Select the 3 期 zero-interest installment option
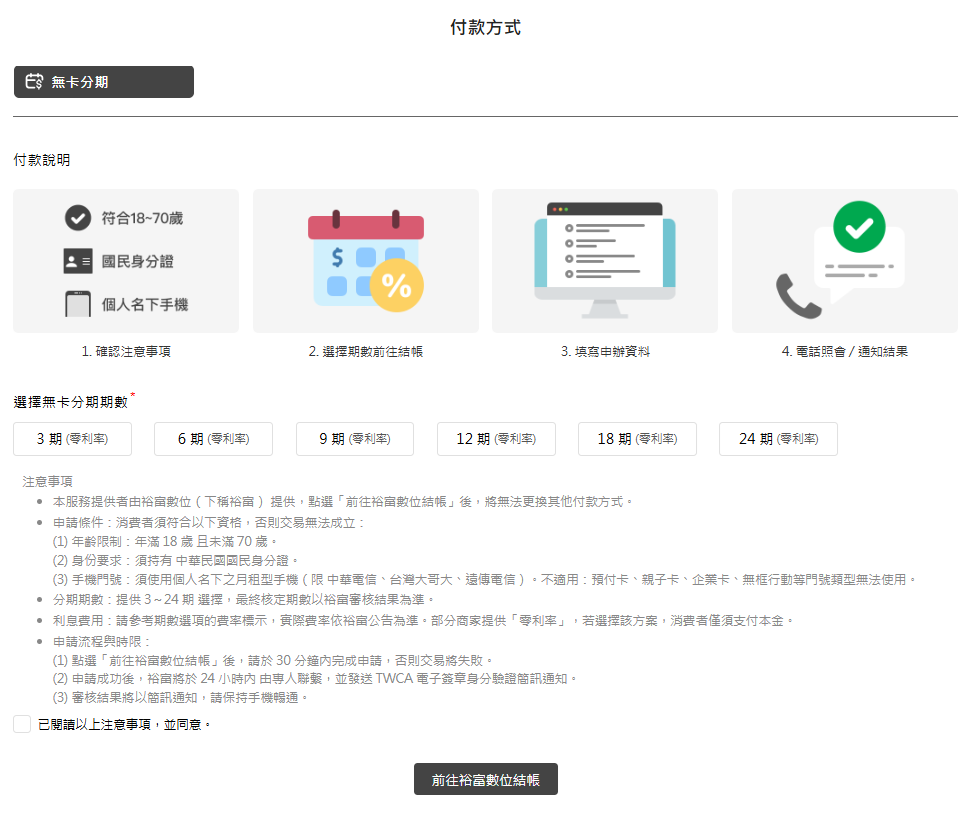 [72, 439]
